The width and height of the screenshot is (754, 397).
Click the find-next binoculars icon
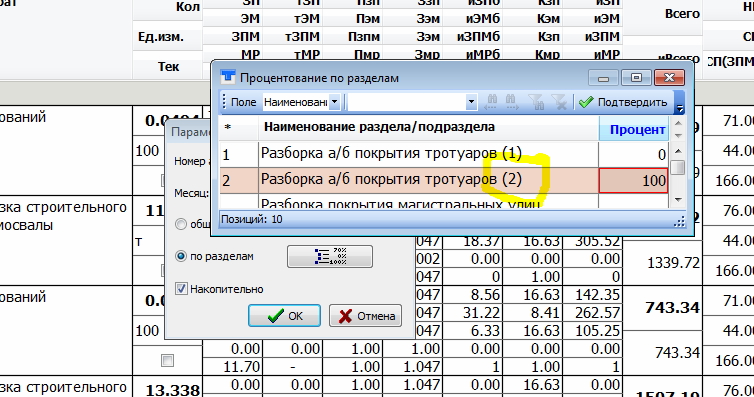511,102
